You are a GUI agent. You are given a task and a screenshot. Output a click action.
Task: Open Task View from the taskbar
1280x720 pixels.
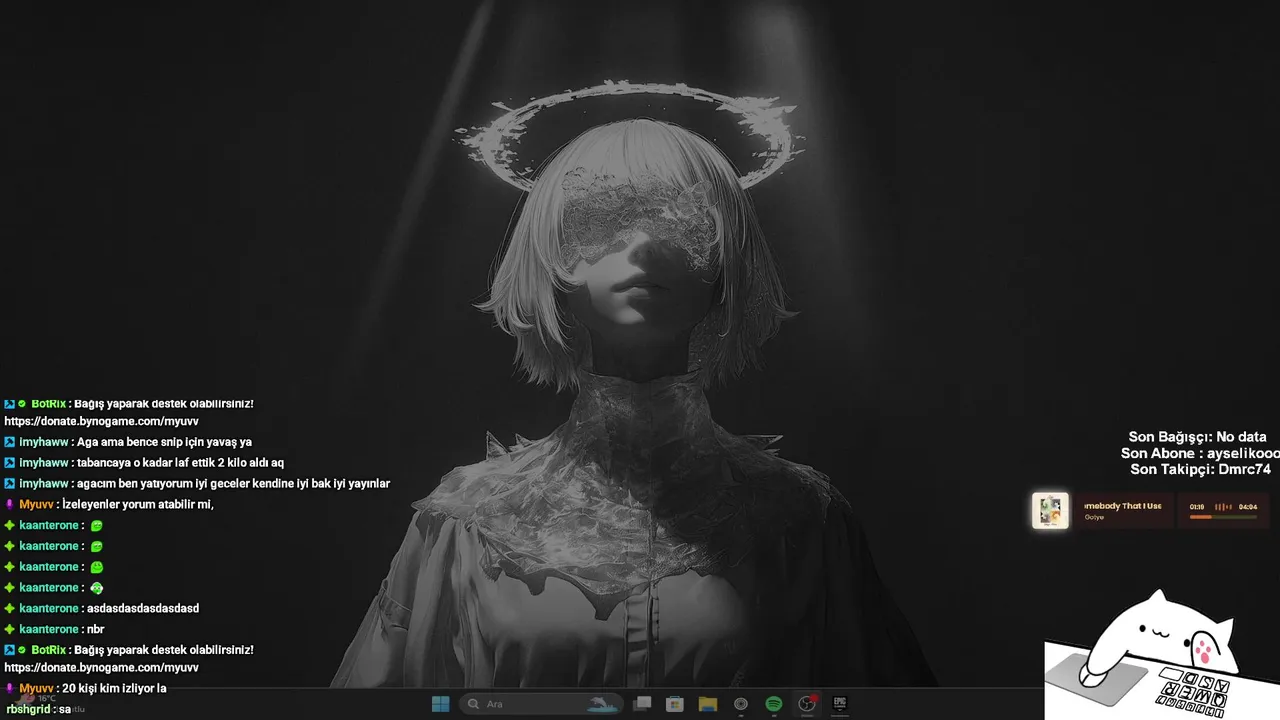[x=642, y=704]
